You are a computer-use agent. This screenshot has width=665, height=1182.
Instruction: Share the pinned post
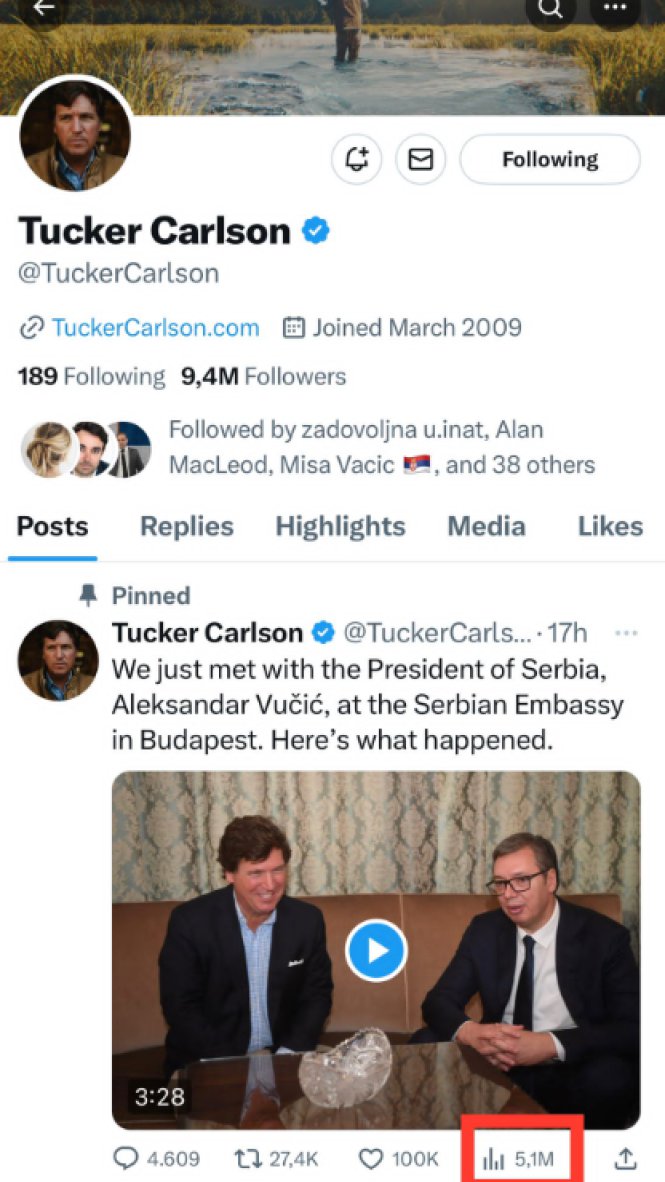click(625, 1159)
